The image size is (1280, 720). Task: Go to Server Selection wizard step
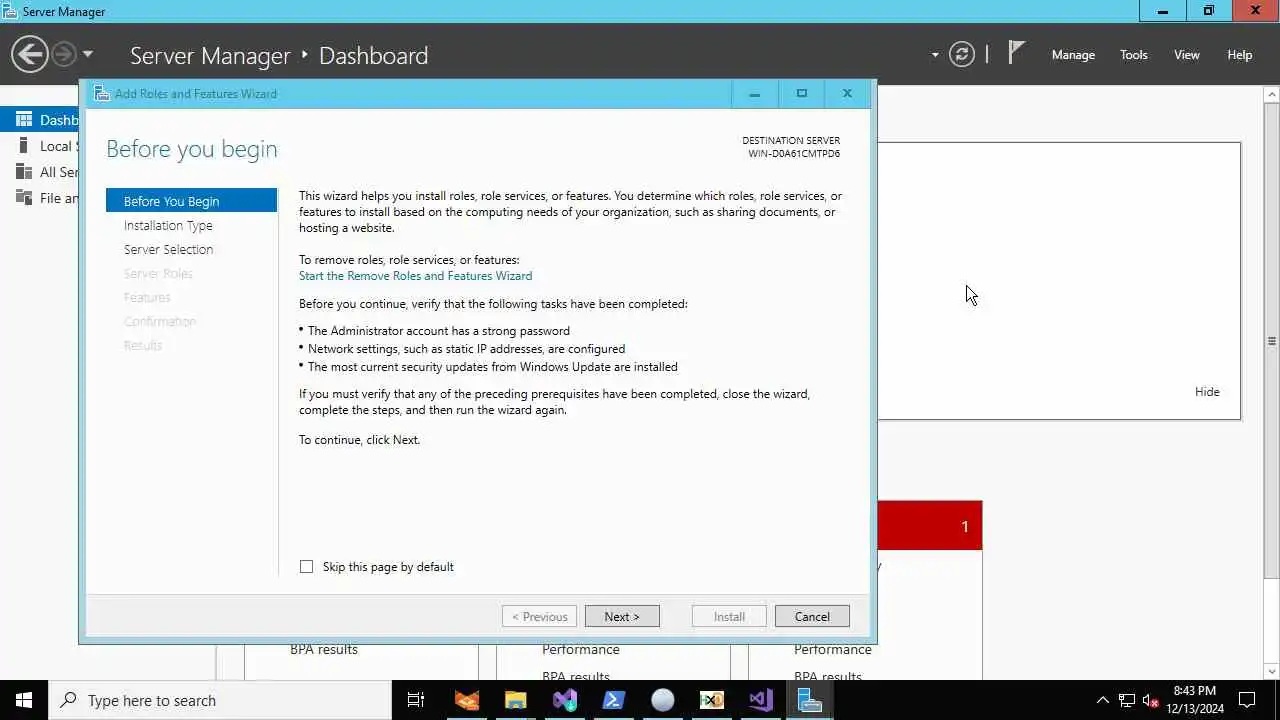168,249
